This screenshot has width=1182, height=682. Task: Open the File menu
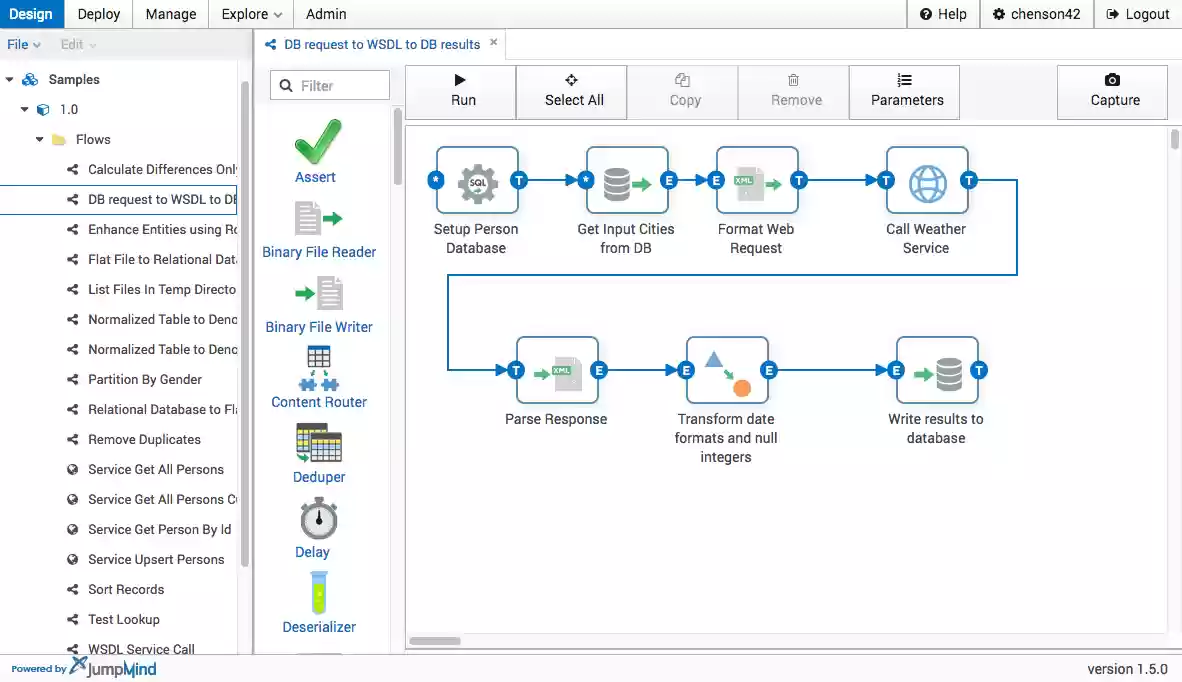tap(18, 44)
